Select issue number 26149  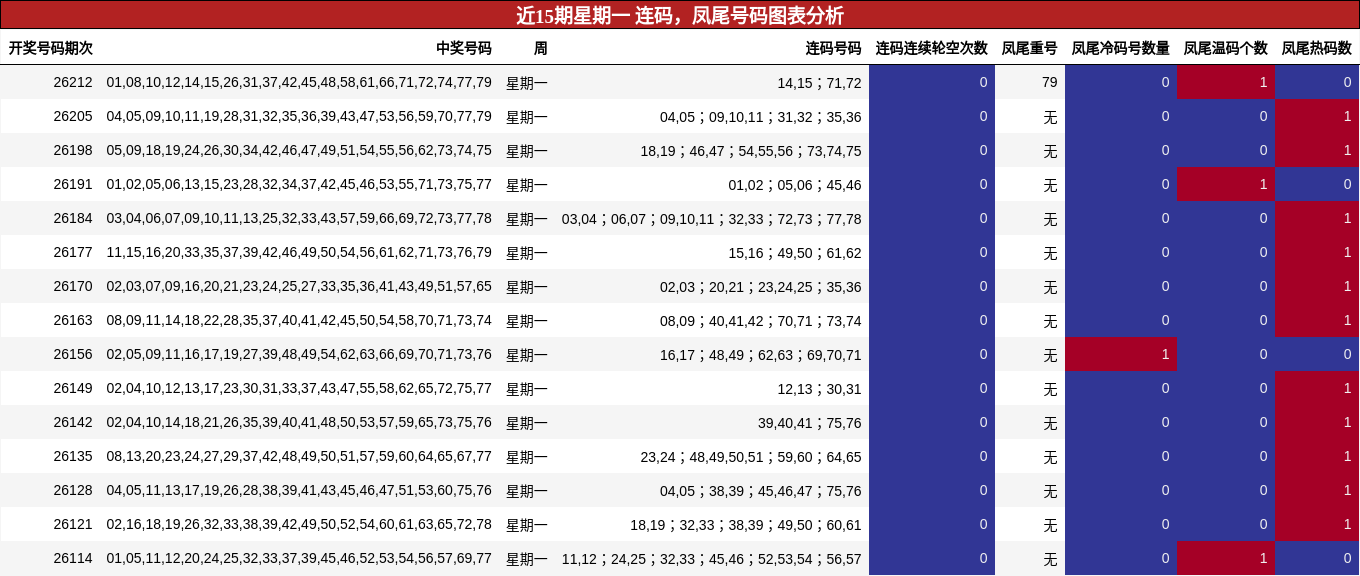click(73, 388)
